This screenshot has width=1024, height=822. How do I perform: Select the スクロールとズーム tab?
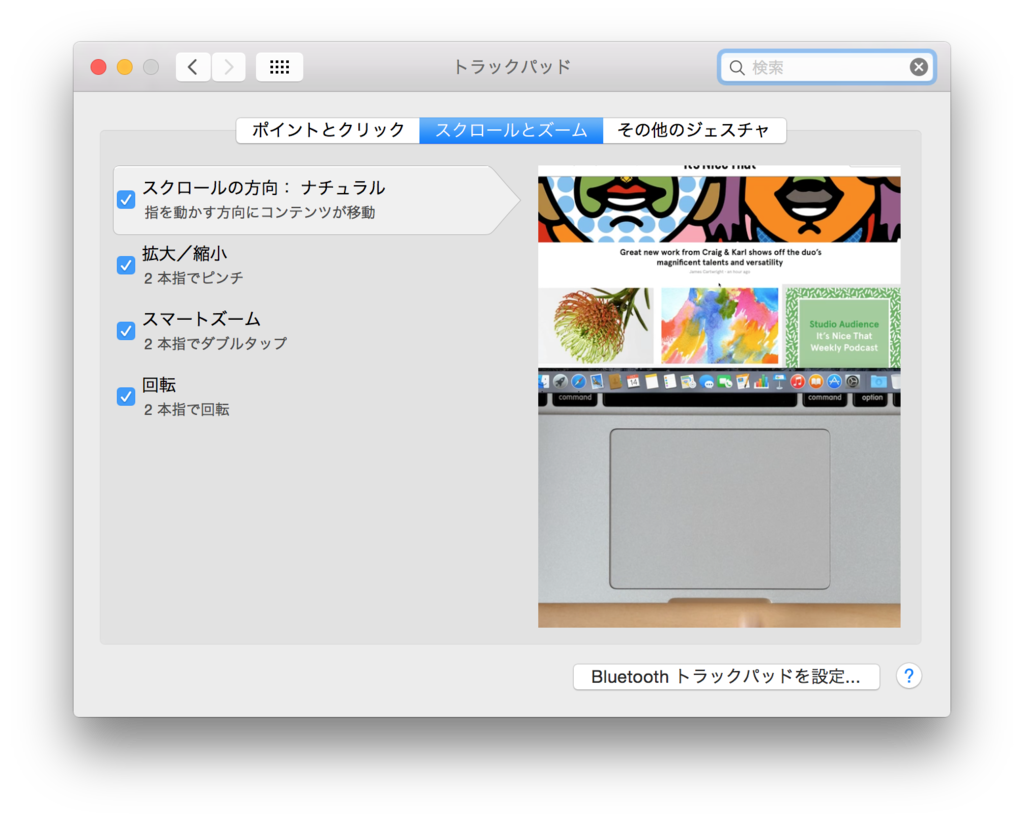click(x=511, y=130)
